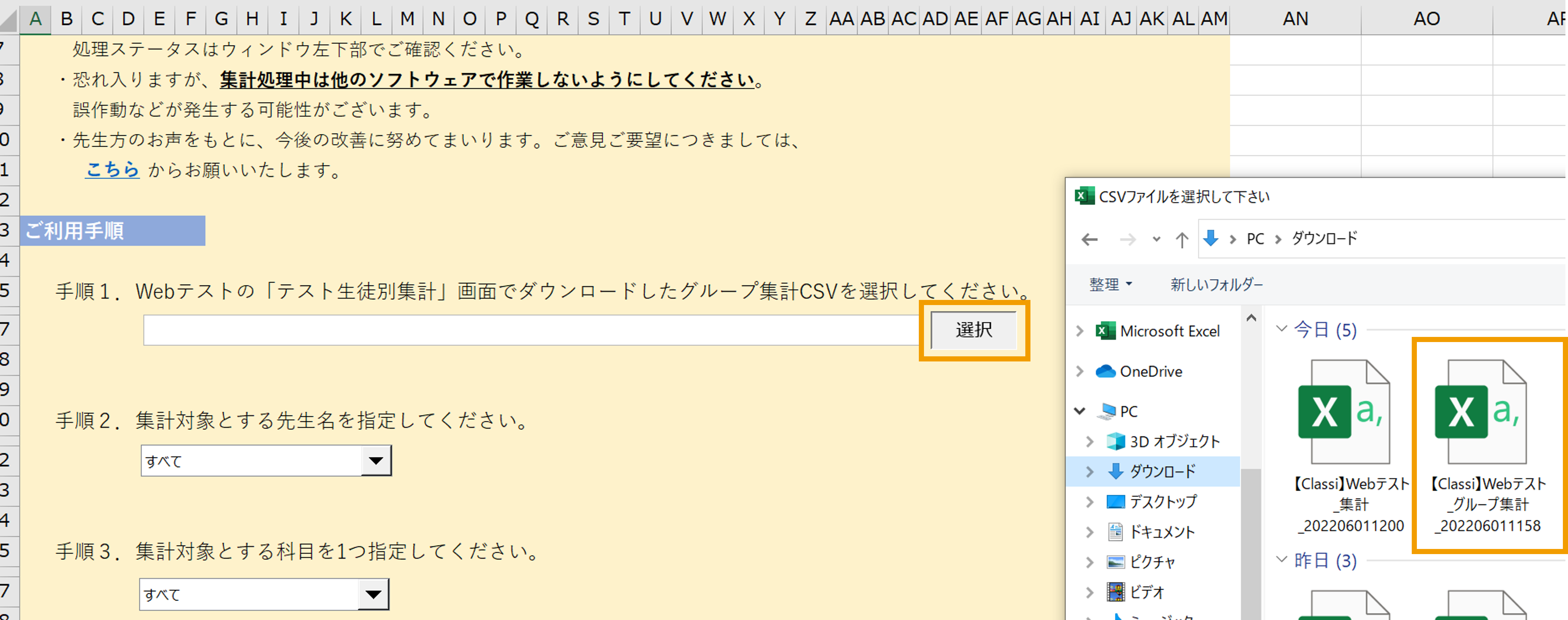Viewport: 1568px width, 620px height.
Task: Click the download folder icon in address bar
Action: tap(1211, 238)
